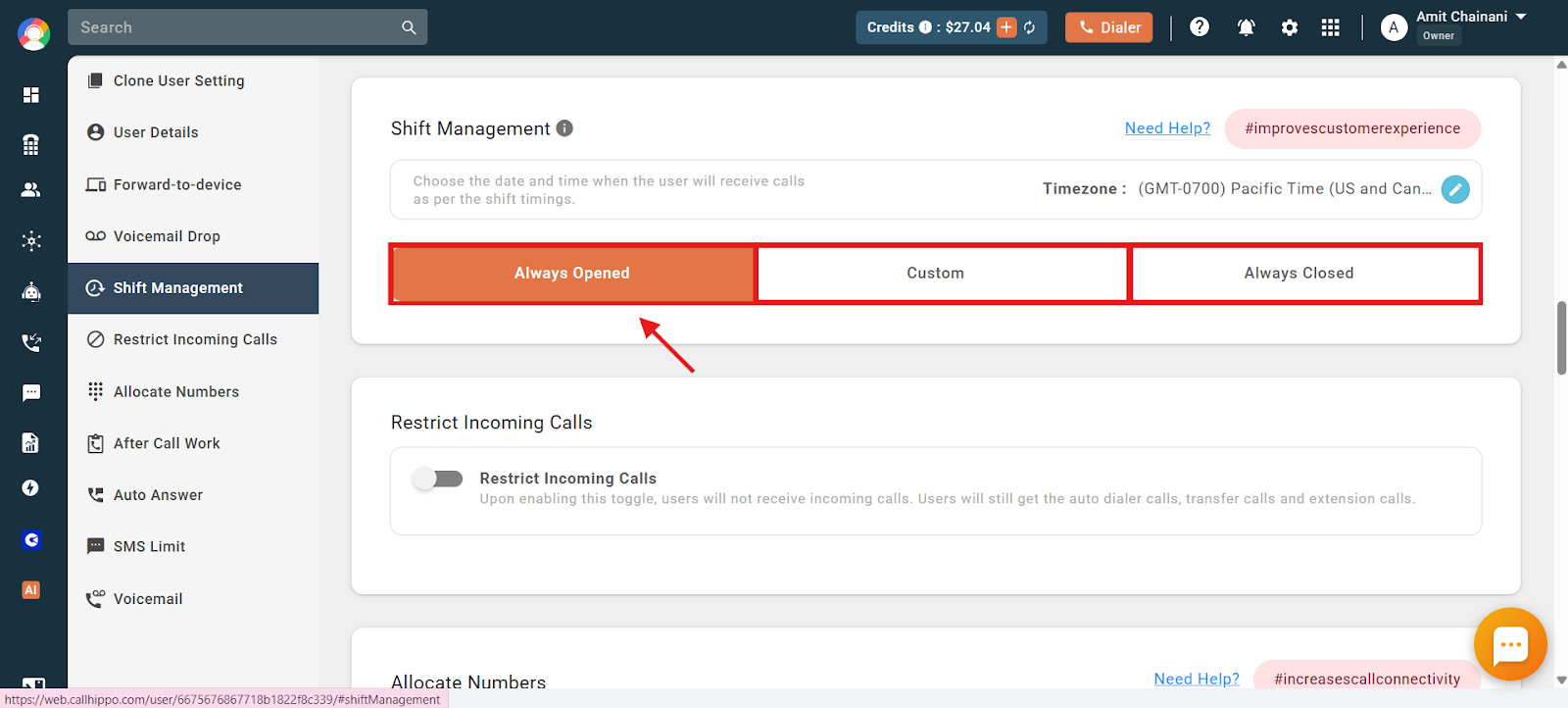Open the blue C icon in left rail

coord(31,539)
